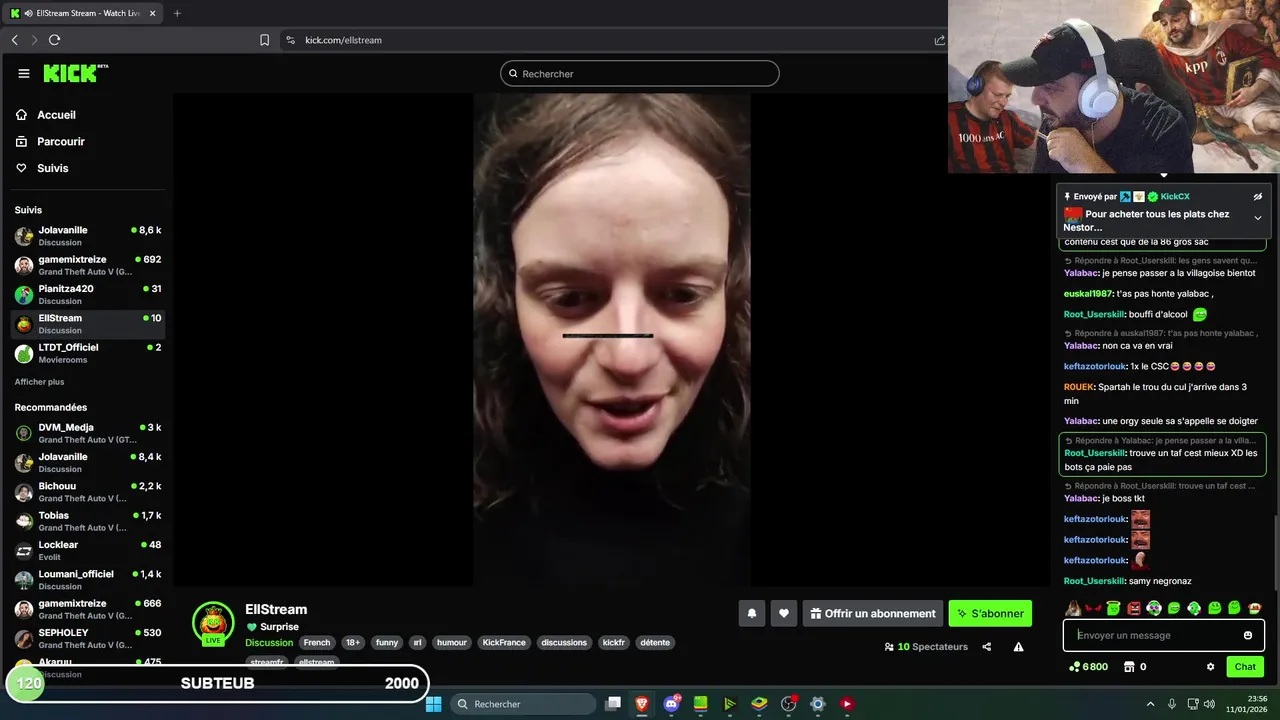
Task: Open the gamemixtreize channel with 692 viewers
Action: click(88, 265)
